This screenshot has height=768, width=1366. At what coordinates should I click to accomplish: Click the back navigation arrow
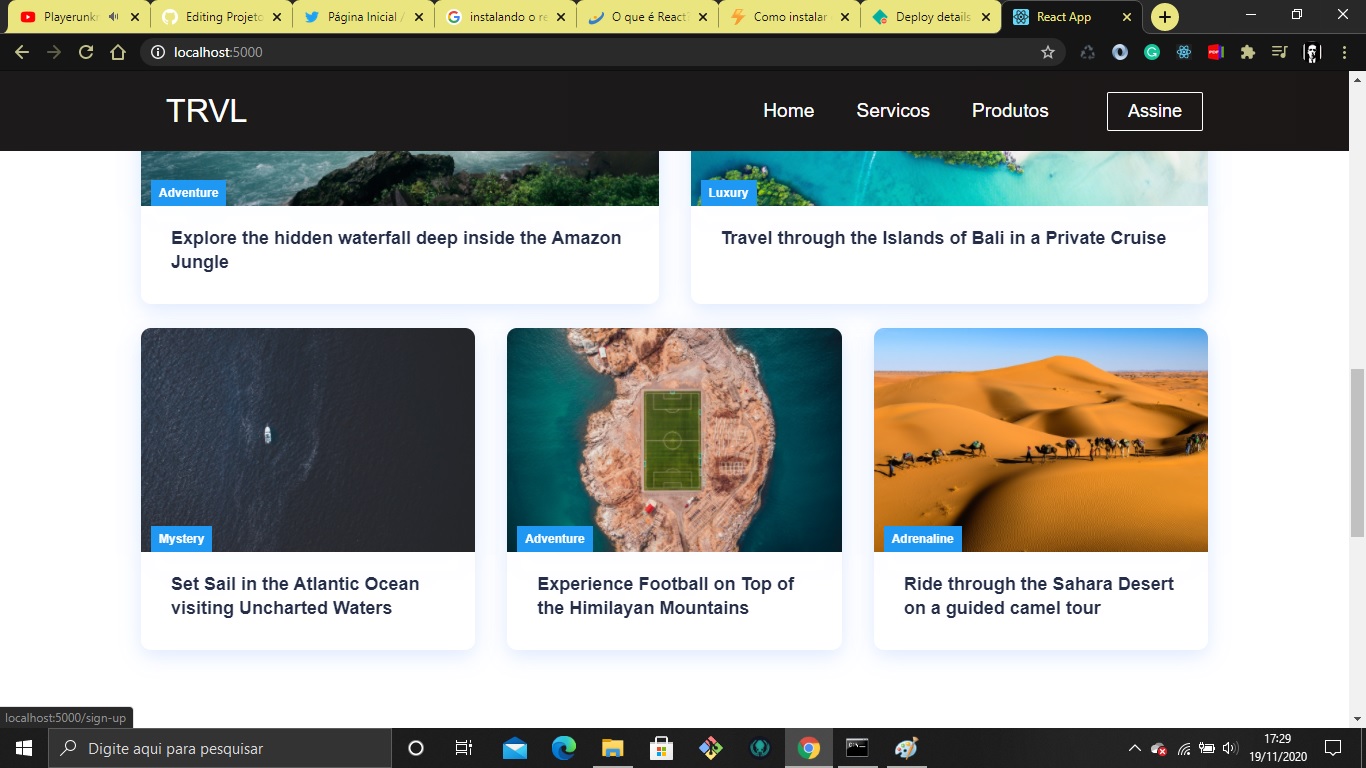[x=21, y=52]
